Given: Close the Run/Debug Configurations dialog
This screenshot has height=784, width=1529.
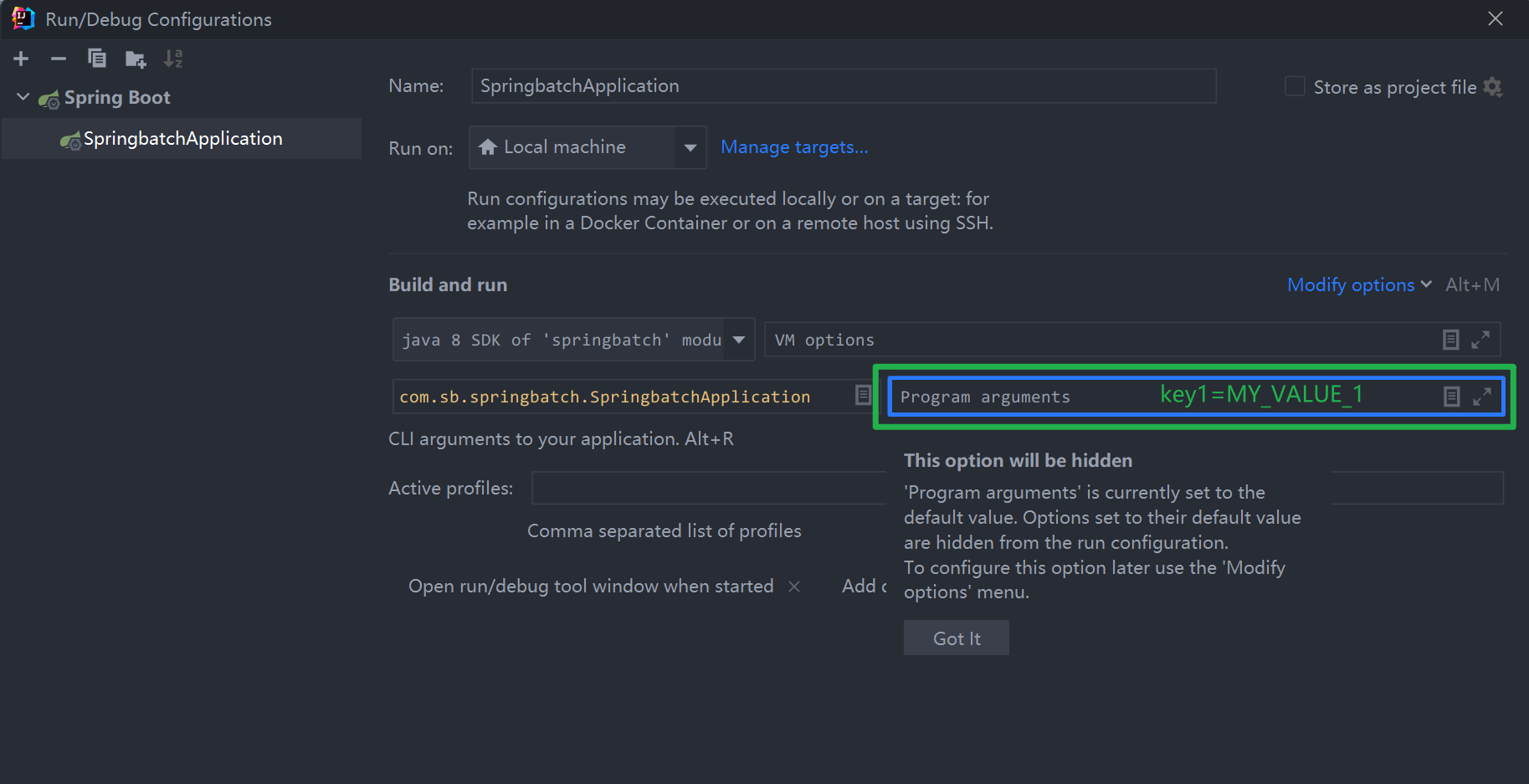Looking at the screenshot, I should point(1496,18).
